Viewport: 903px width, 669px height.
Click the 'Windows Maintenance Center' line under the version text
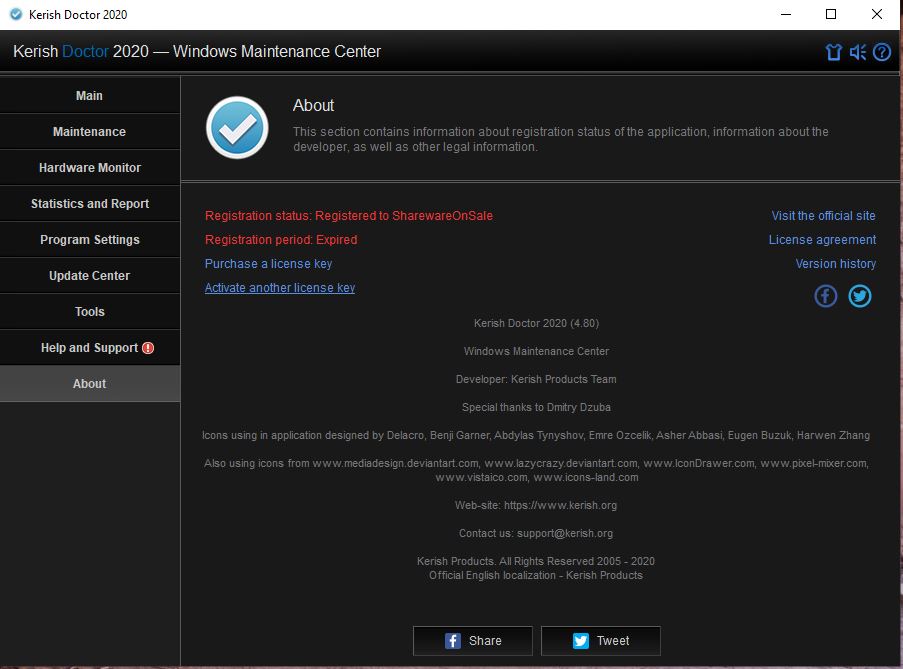click(536, 351)
